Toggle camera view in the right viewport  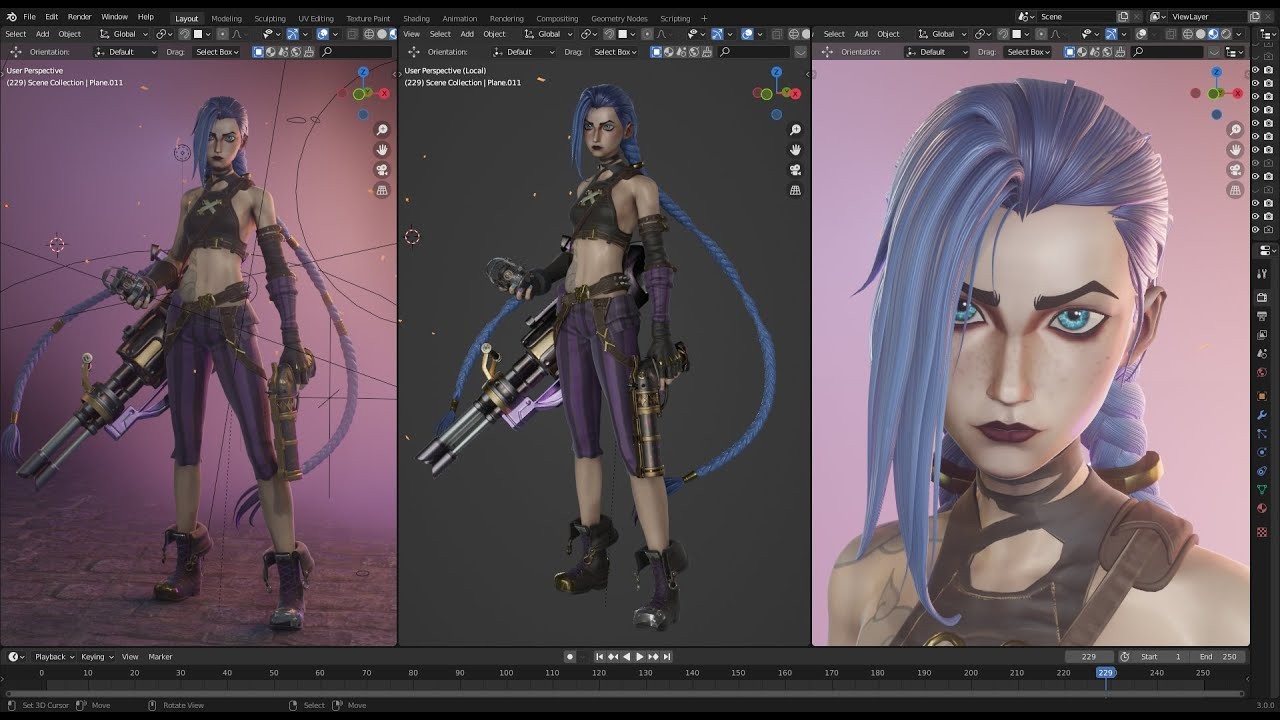pyautogui.click(x=1236, y=170)
